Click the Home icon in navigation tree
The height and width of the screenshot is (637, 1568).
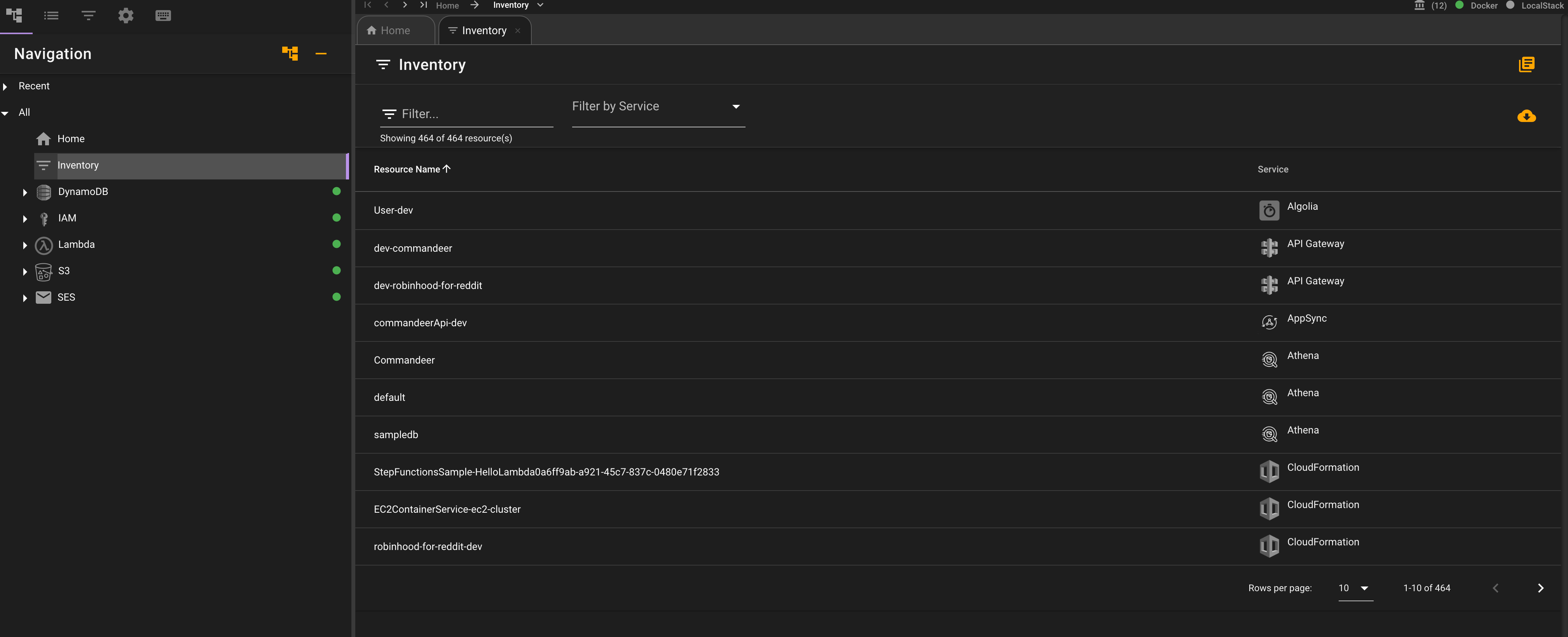(43, 139)
